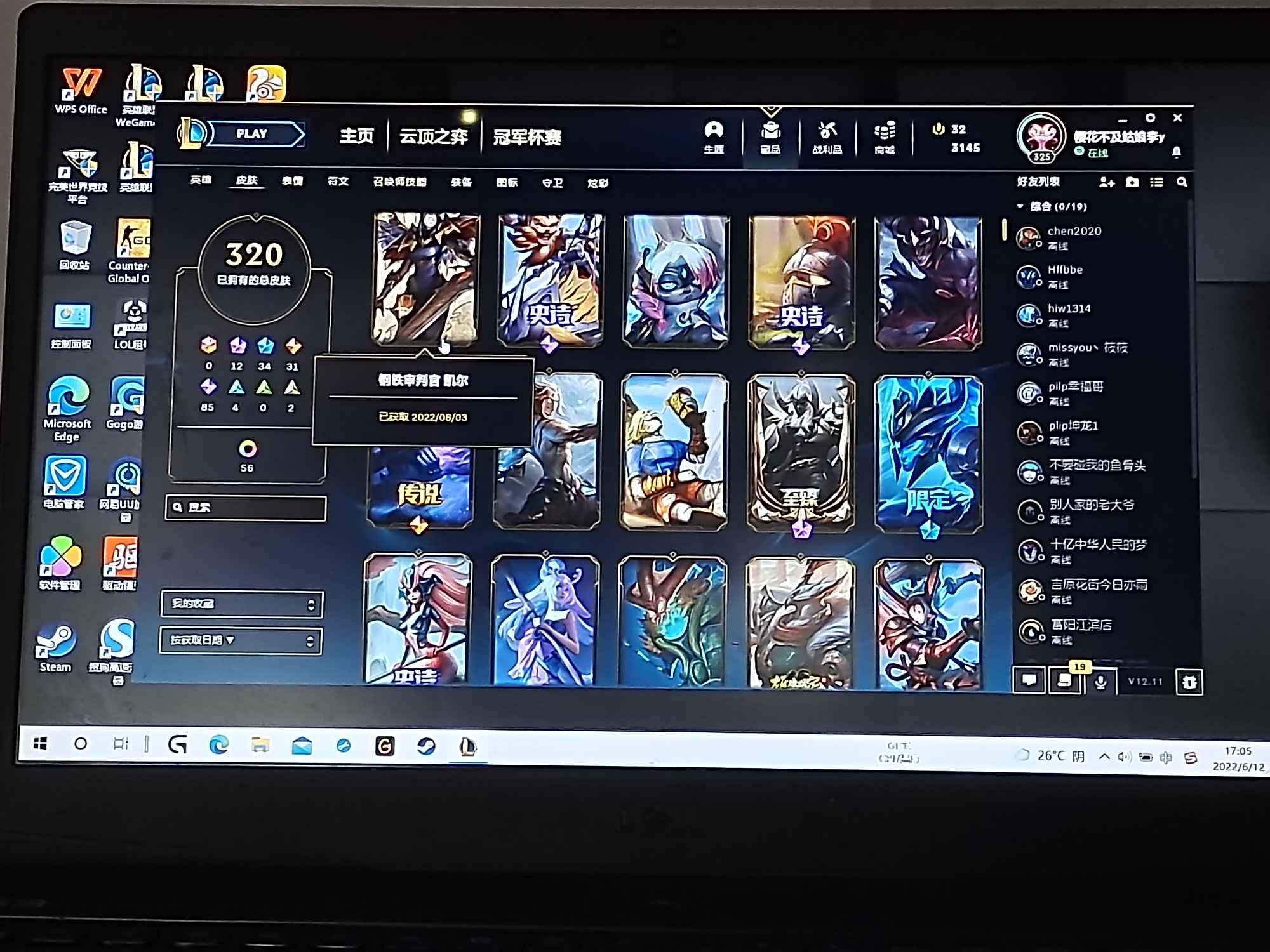Click the Steam icon in the taskbar
1270x952 pixels.
click(x=426, y=746)
